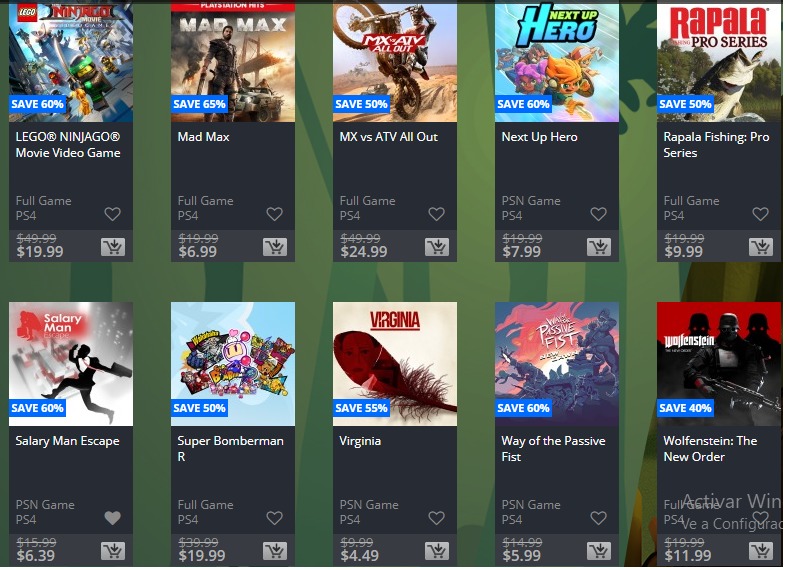The height and width of the screenshot is (570, 786).
Task: Toggle wishlist heart for Mad Max
Action: [x=274, y=214]
